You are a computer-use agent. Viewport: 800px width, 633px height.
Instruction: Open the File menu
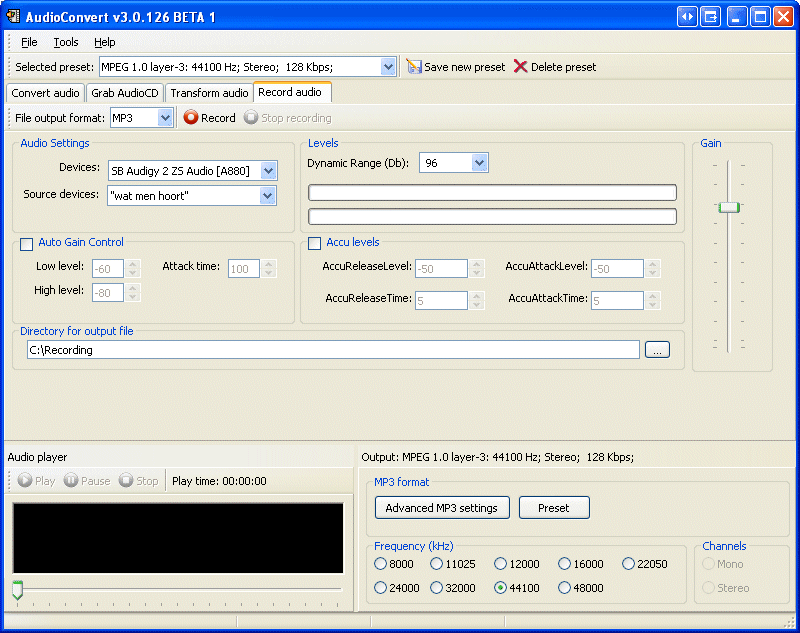coord(29,42)
